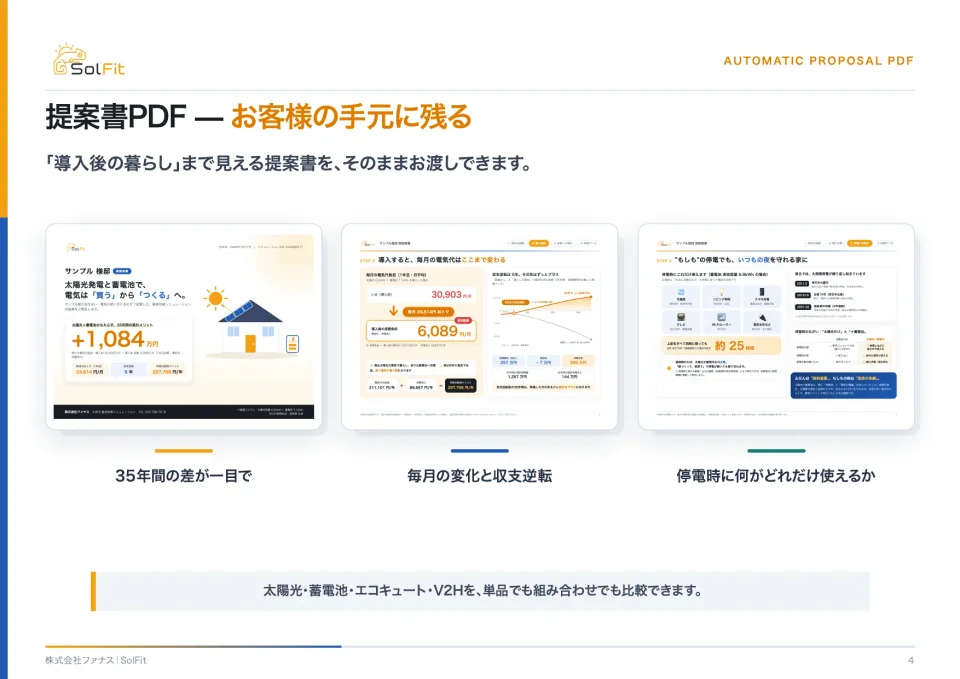
Task: Click the sun icon in first thumbnail
Action: pos(215,299)
